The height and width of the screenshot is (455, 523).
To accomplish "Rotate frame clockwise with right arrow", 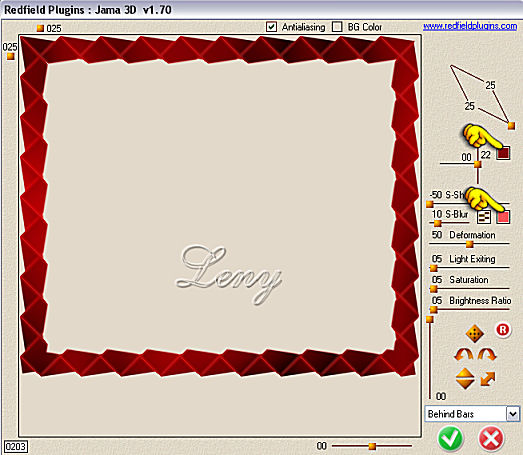I will [x=487, y=355].
